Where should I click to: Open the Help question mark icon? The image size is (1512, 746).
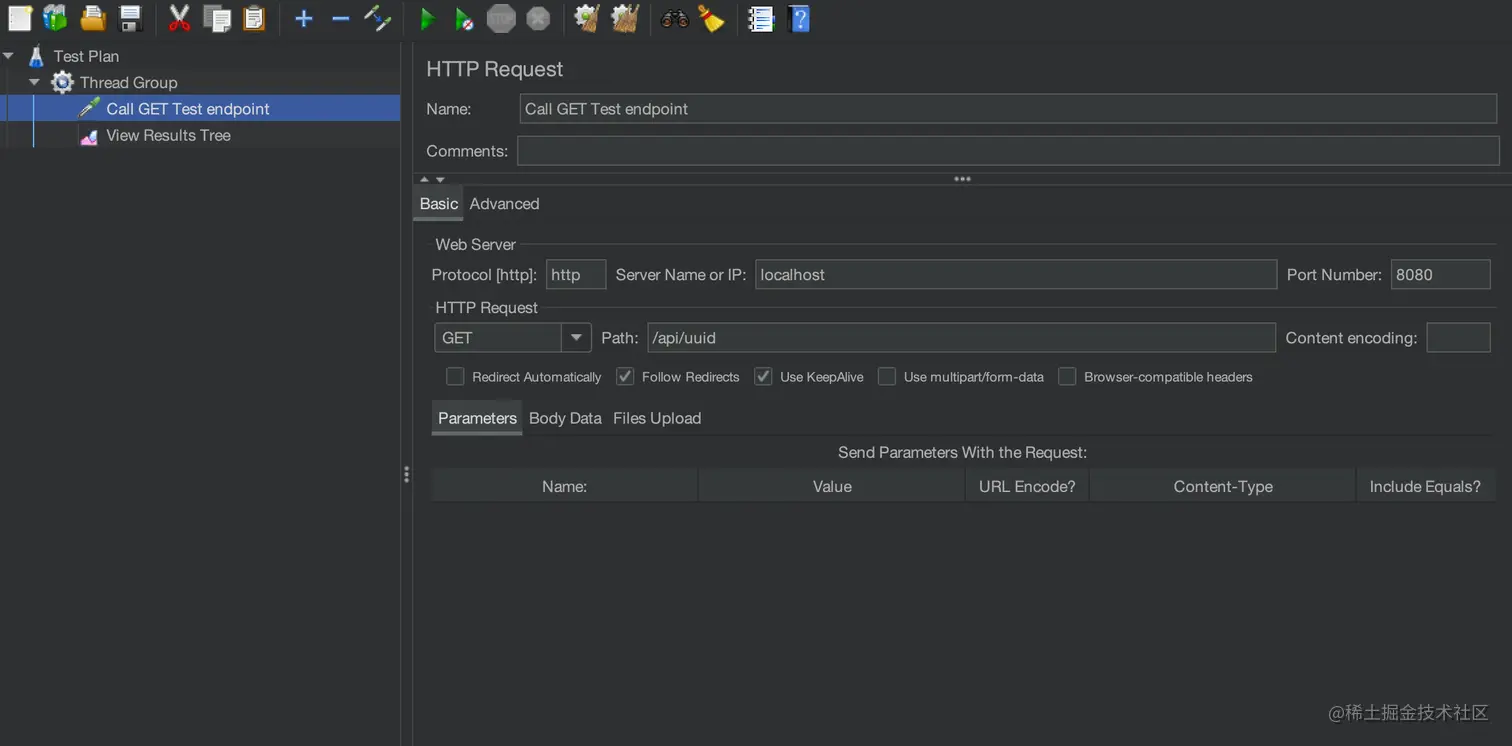click(798, 18)
